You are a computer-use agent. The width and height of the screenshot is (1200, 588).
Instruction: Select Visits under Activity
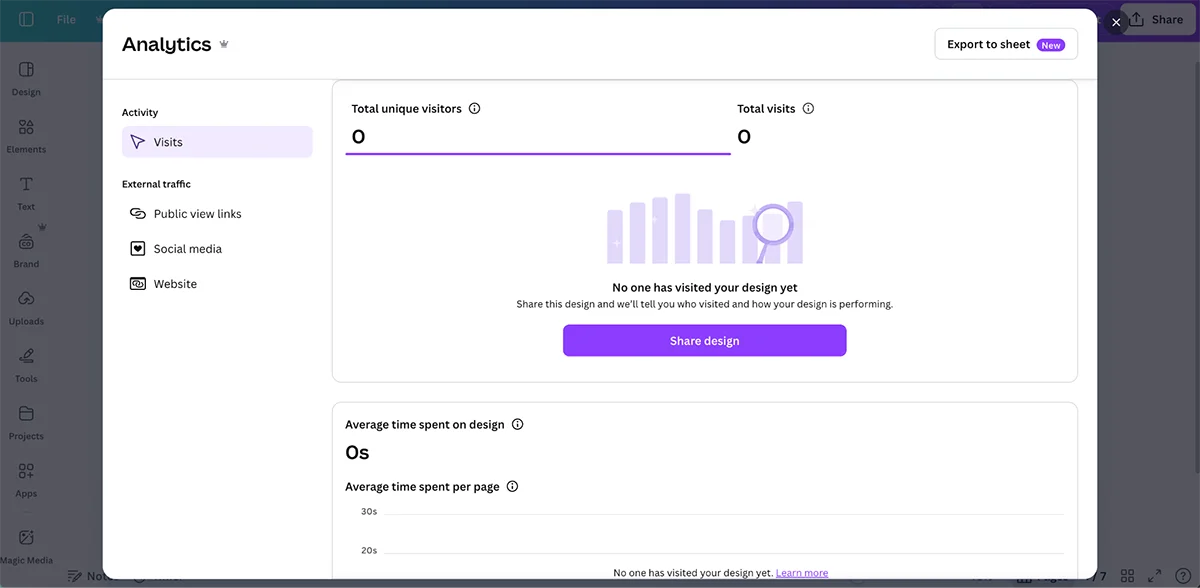(217, 142)
